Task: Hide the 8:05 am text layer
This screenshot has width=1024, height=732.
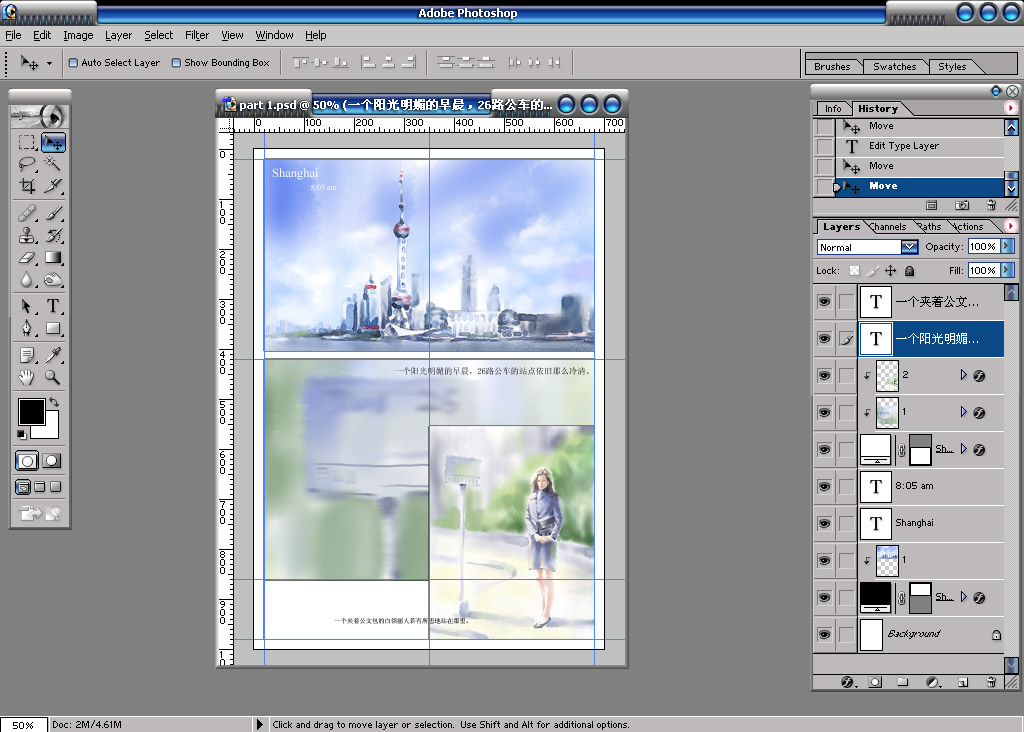Action: point(824,486)
